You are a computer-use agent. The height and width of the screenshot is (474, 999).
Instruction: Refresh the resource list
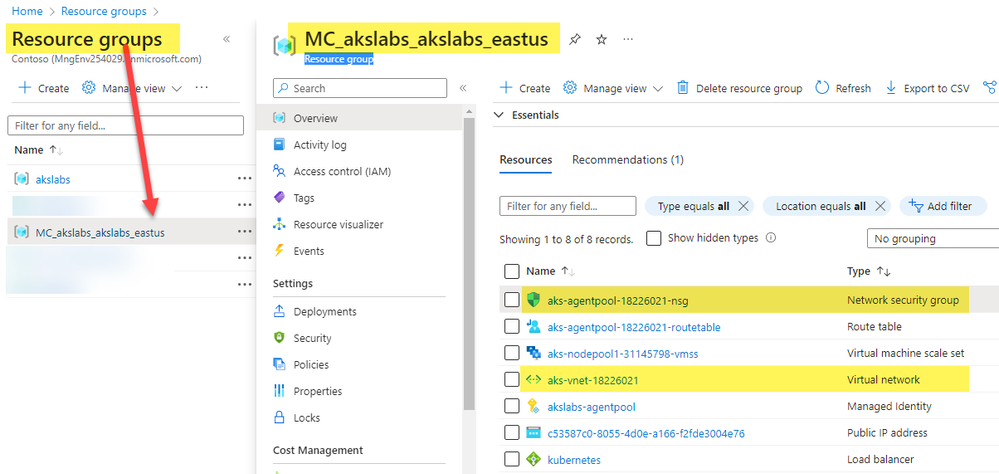point(843,88)
